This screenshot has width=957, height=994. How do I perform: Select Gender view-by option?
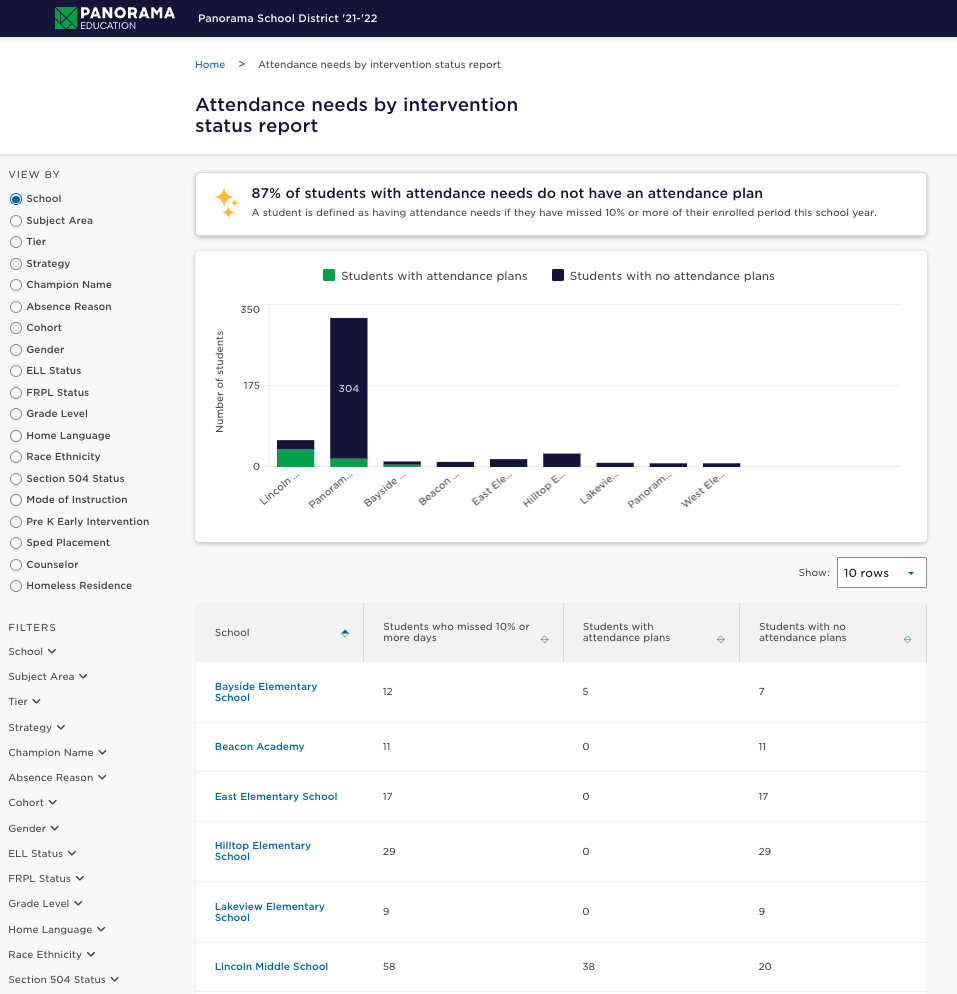(16, 350)
